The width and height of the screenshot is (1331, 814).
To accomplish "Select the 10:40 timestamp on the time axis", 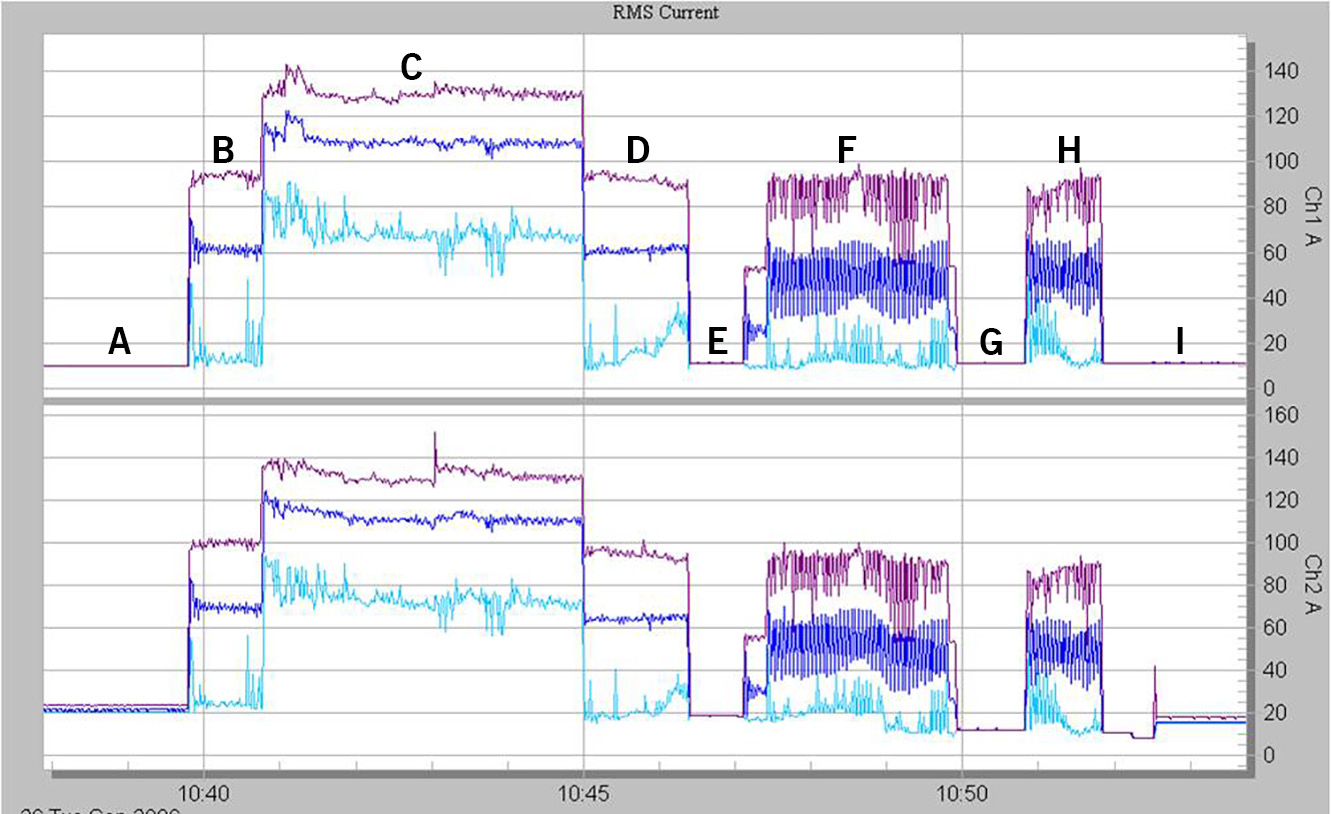I will (205, 790).
